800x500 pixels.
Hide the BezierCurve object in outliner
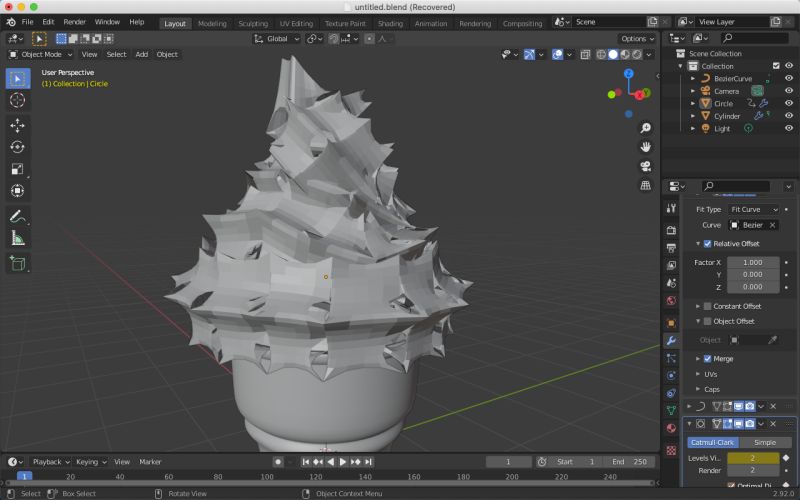[x=789, y=79]
